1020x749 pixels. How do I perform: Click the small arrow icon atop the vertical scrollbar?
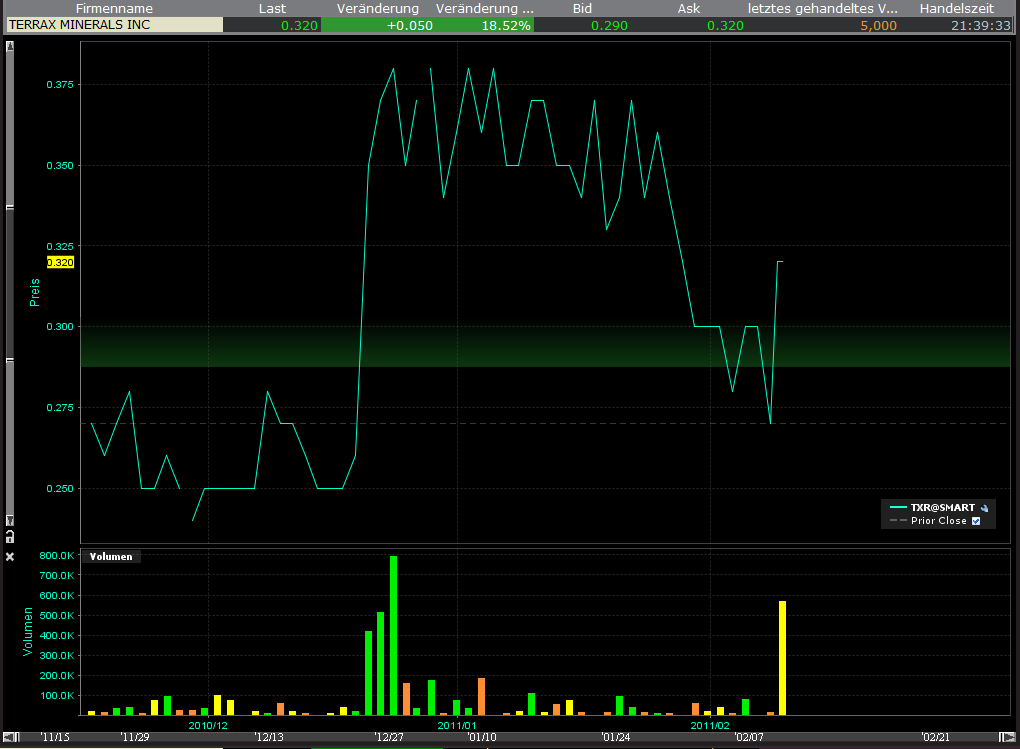point(10,46)
